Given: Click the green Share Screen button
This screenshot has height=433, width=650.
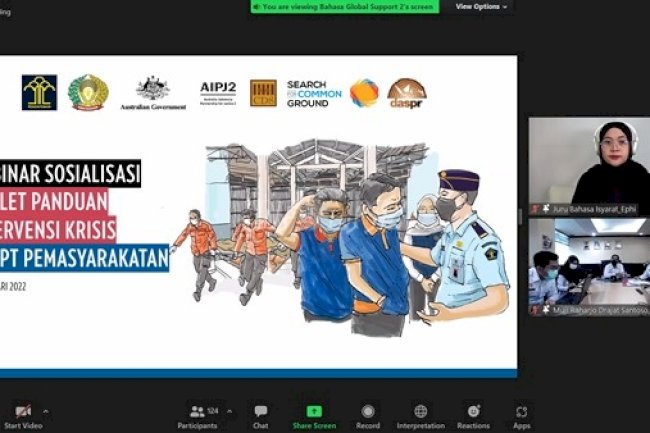Looking at the screenshot, I should pyautogui.click(x=314, y=415).
